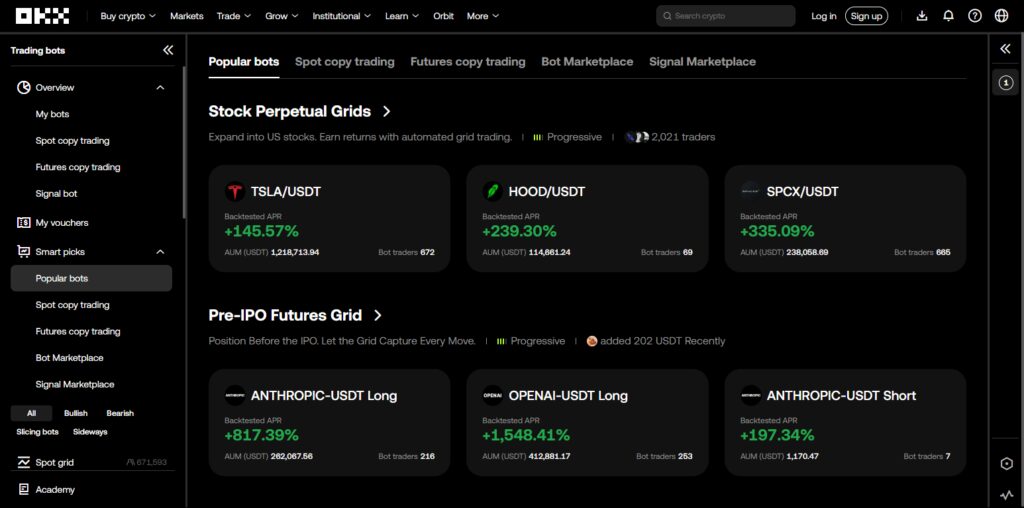The image size is (1024, 508).
Task: Open the More dropdown menu
Action: tap(483, 16)
